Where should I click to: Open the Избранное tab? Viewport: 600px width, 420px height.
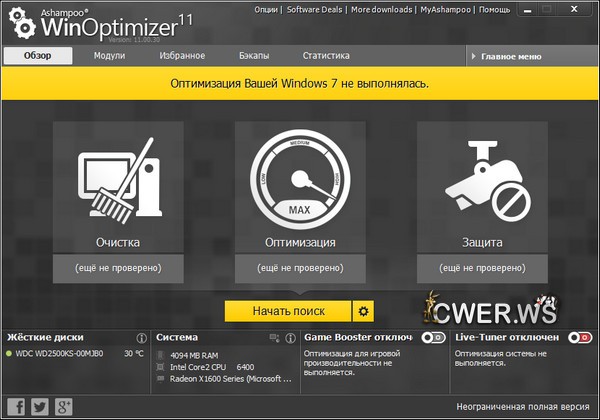181,56
